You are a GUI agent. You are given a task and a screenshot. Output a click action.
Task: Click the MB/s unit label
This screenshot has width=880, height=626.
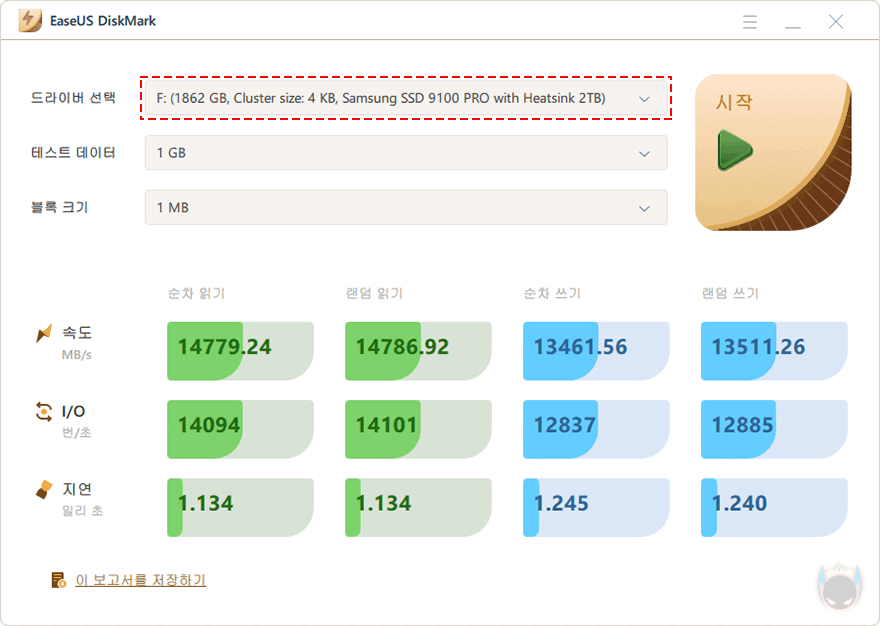[76, 355]
